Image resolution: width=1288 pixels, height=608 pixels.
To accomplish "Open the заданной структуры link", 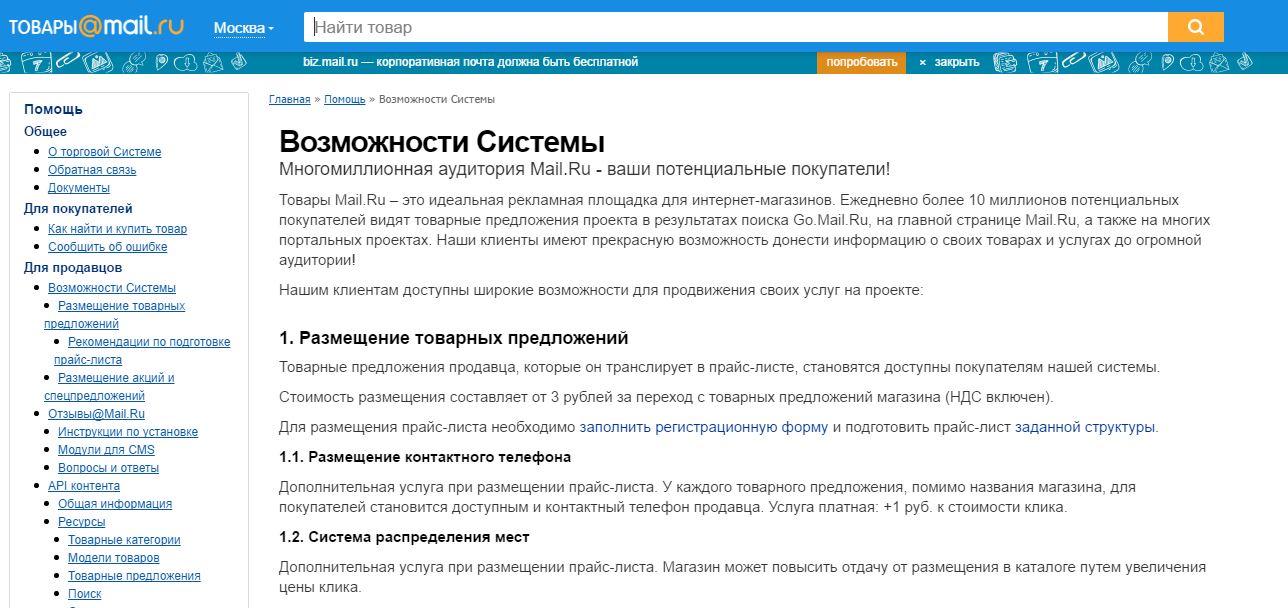I will tap(1088, 426).
